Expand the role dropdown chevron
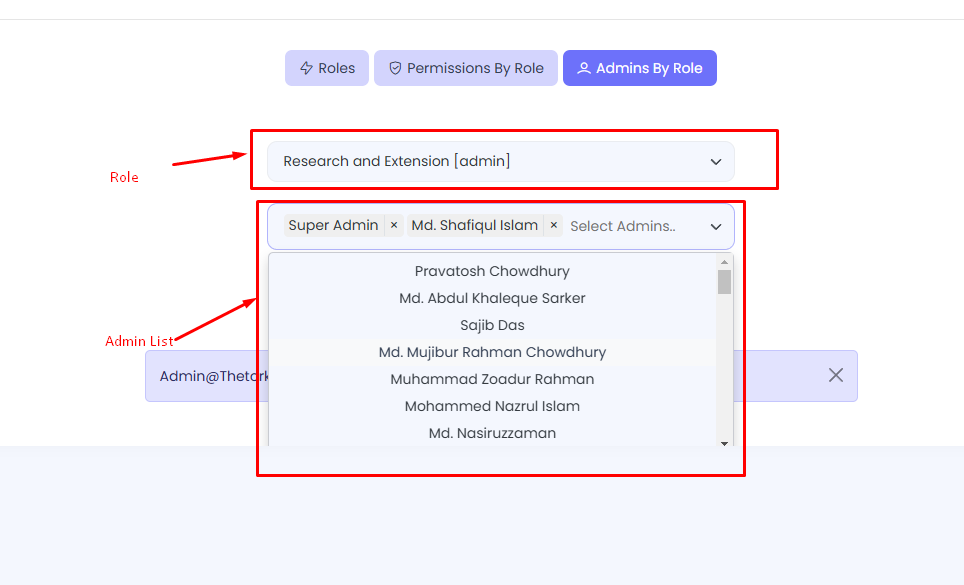 (716, 162)
